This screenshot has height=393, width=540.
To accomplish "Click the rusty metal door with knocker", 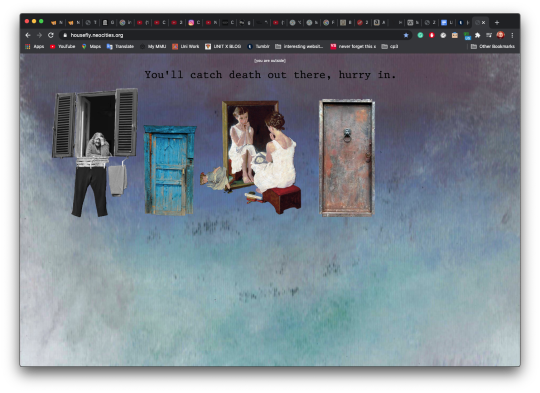I will 347,158.
